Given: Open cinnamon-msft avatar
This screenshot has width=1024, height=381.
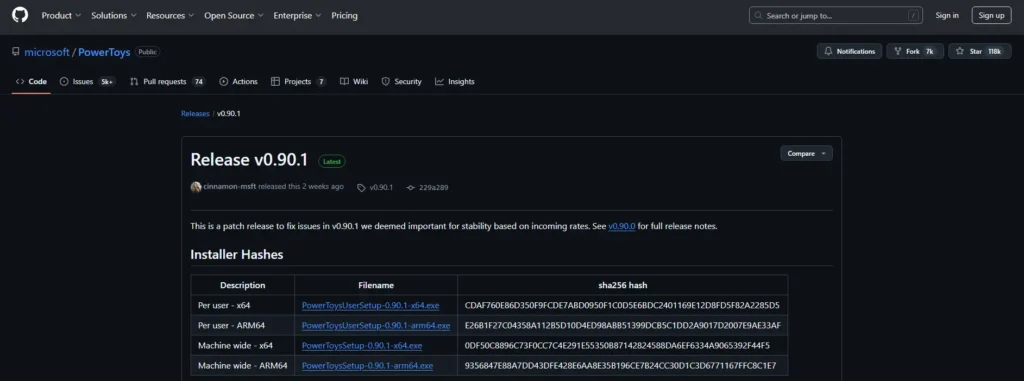Looking at the screenshot, I should click(196, 187).
